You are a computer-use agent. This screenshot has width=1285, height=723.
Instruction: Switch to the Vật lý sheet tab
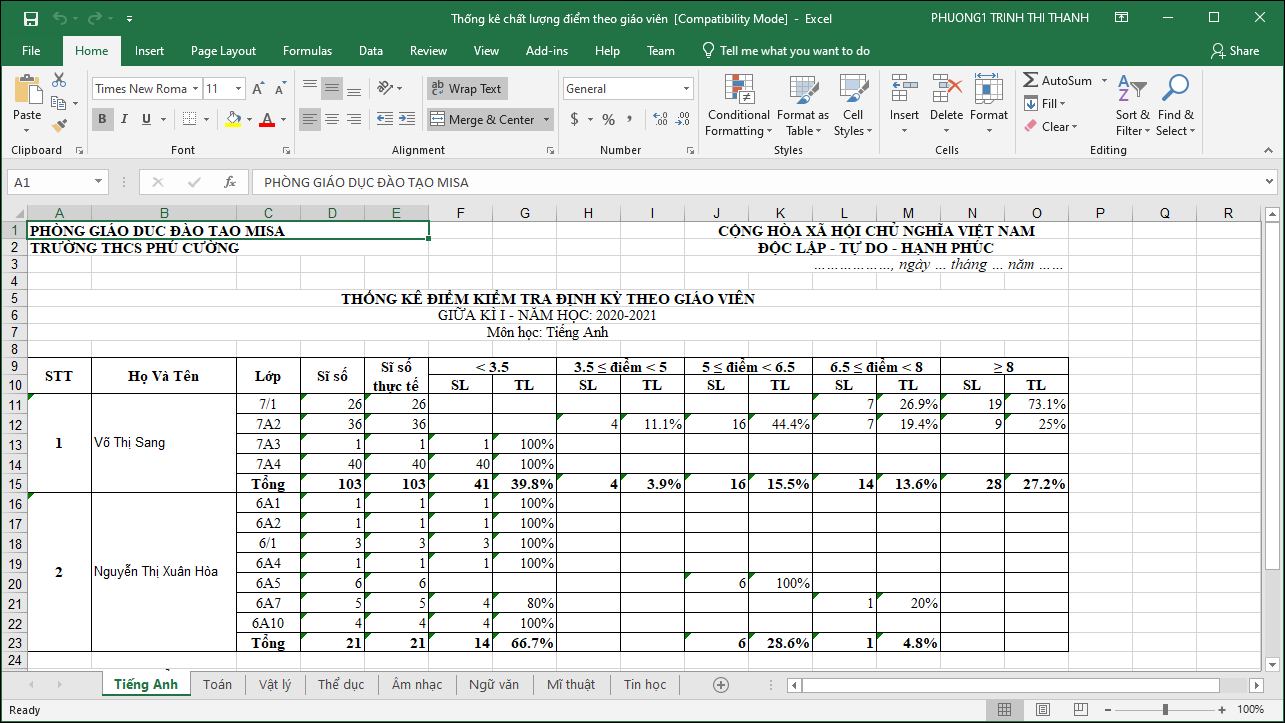pyautogui.click(x=274, y=684)
